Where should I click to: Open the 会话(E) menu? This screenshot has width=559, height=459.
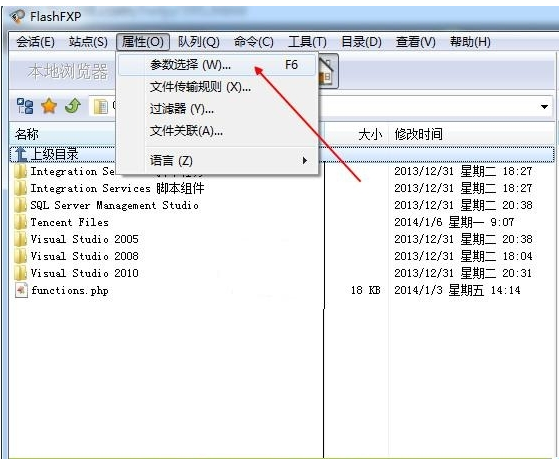tap(35, 42)
